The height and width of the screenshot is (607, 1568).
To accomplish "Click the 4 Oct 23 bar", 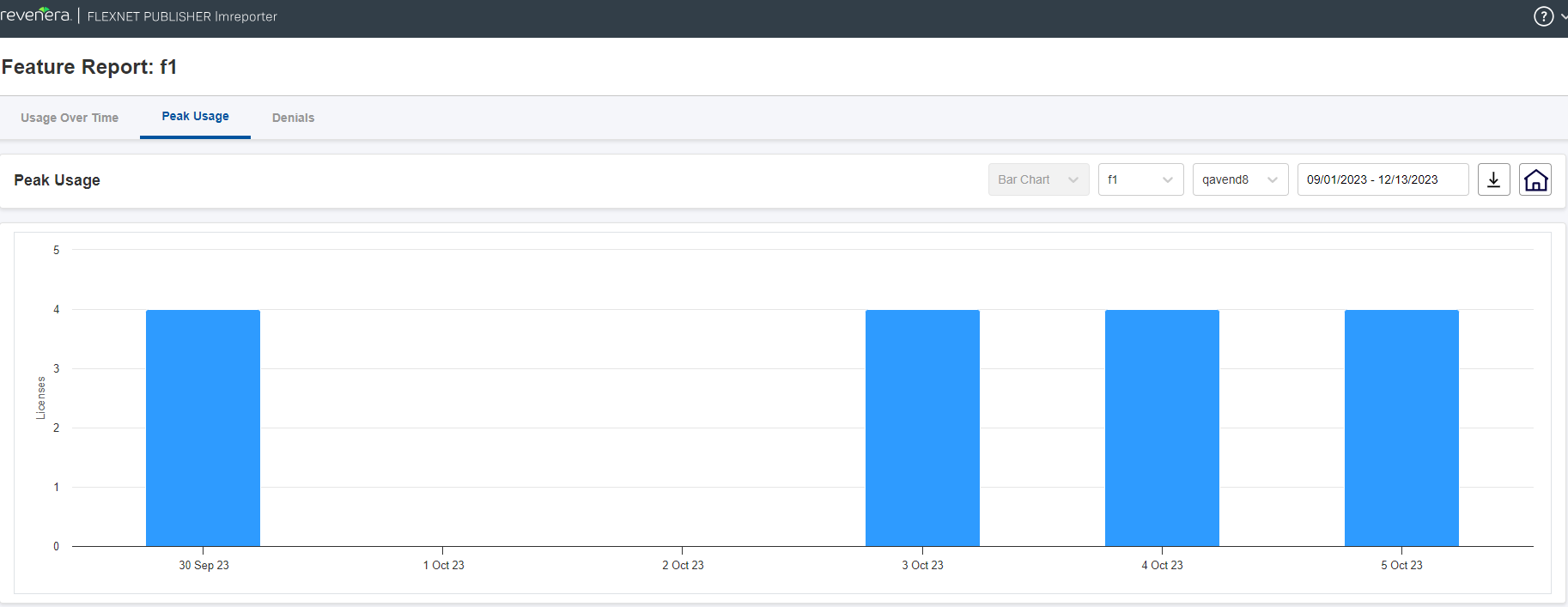I will click(1162, 428).
